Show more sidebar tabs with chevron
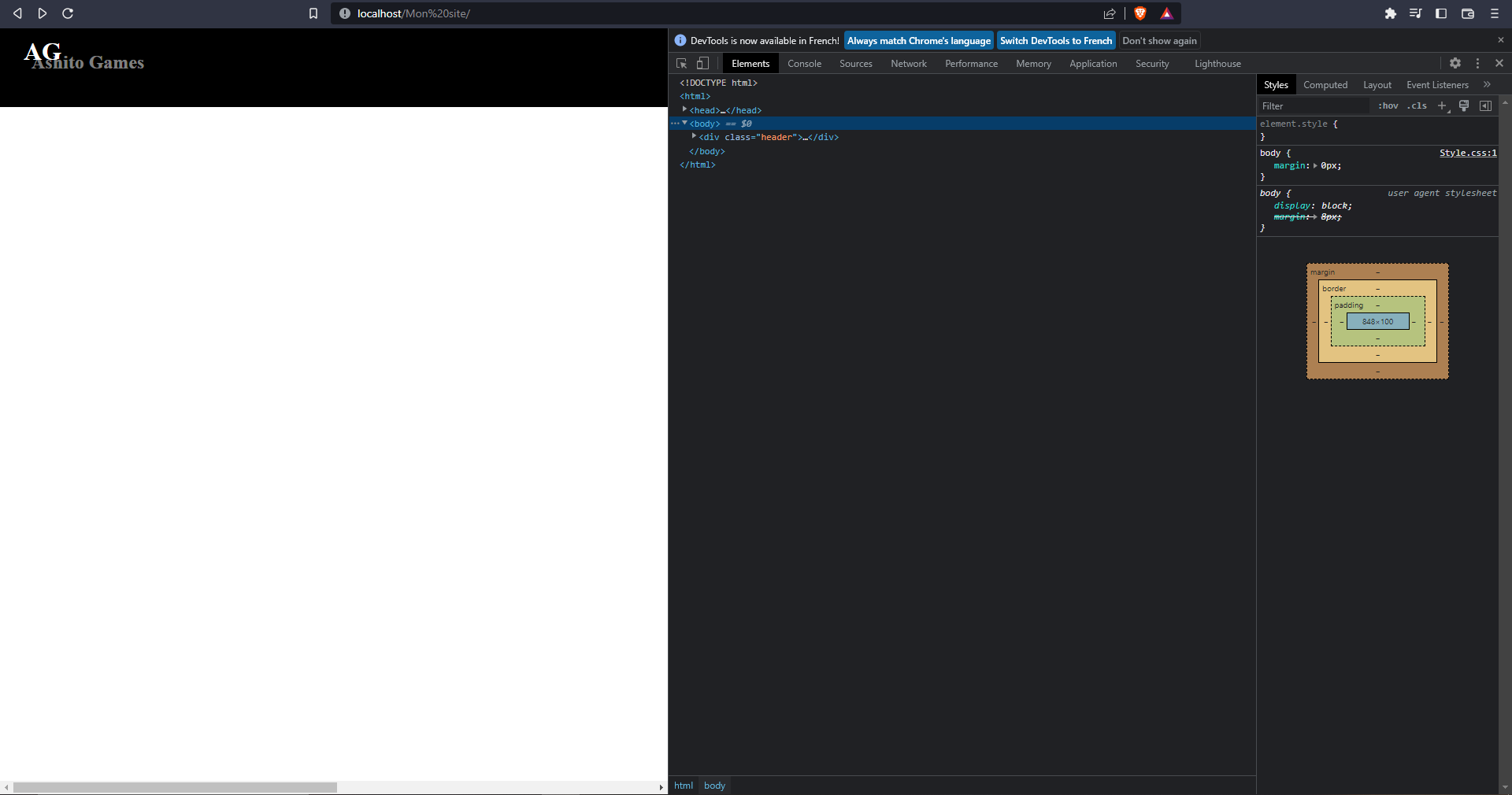The width and height of the screenshot is (1512, 795). pos(1488,84)
